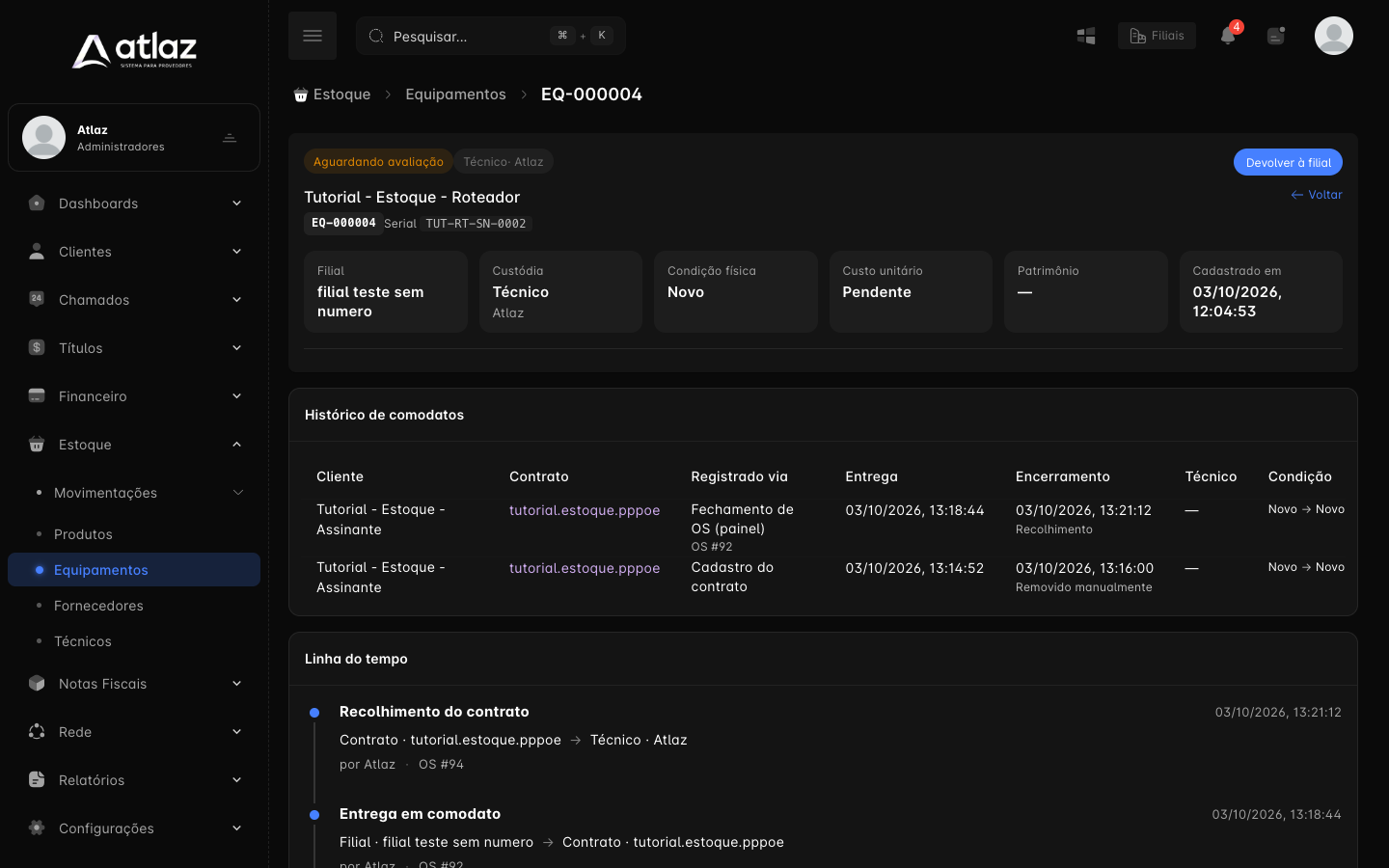Click the Títulos dollar icon
Viewport: 1389px width, 868px height.
coord(37,347)
